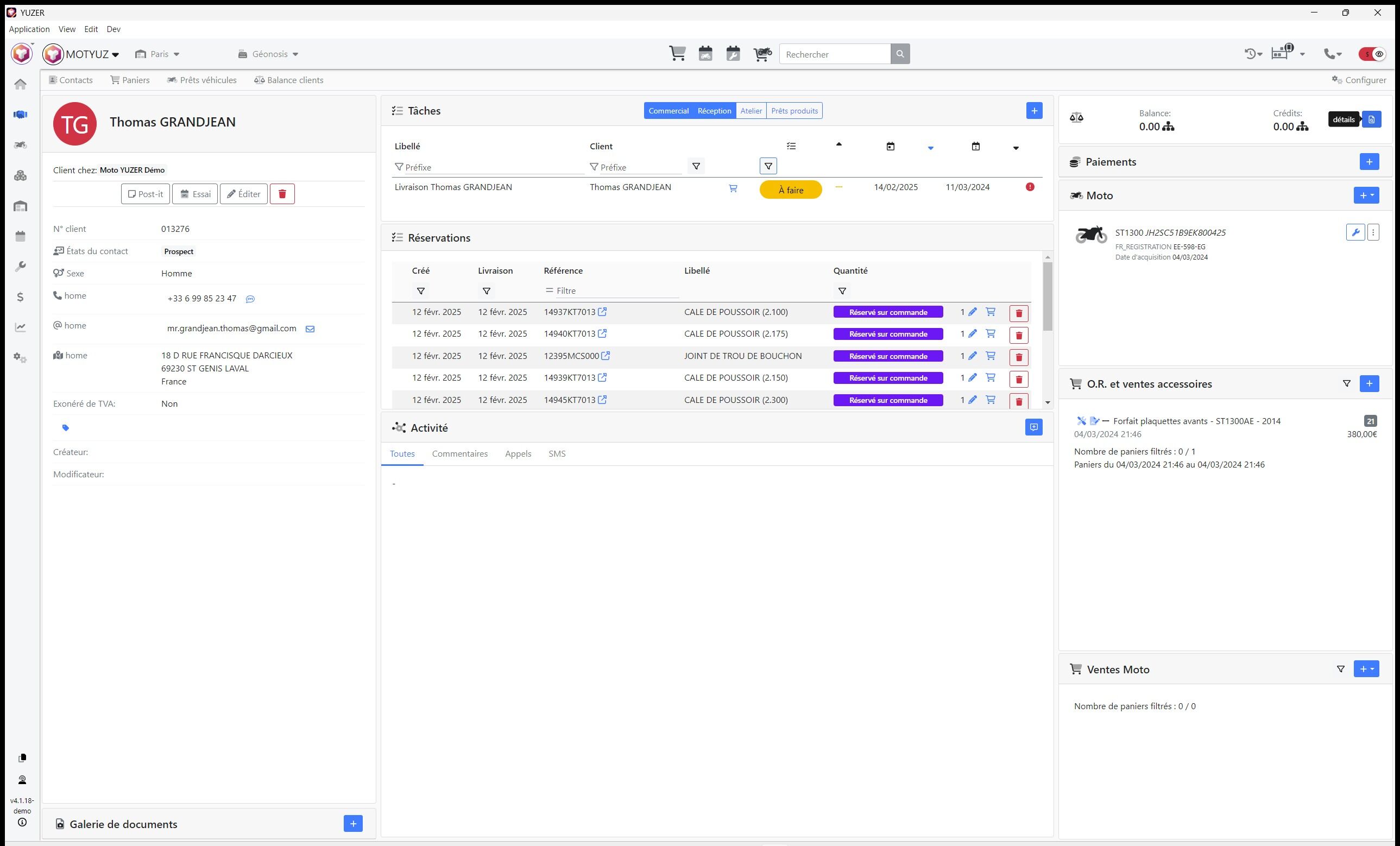Open the home icon in left sidebar
This screenshot has width=1400, height=846.
pos(21,84)
